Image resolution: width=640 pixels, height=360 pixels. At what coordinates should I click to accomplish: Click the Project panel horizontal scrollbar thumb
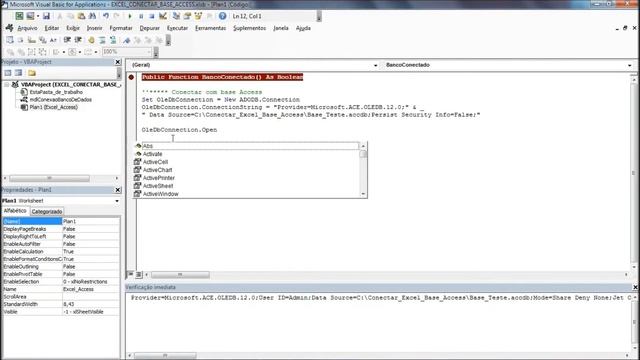[49, 178]
